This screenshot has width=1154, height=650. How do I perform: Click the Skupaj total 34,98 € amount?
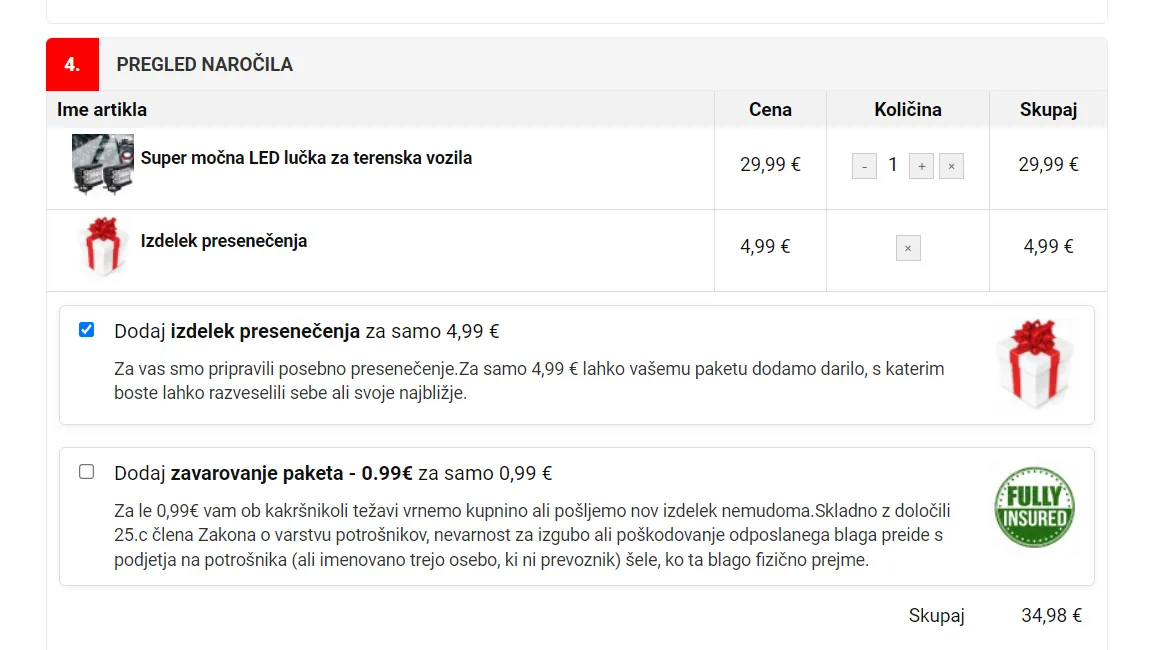click(1051, 615)
